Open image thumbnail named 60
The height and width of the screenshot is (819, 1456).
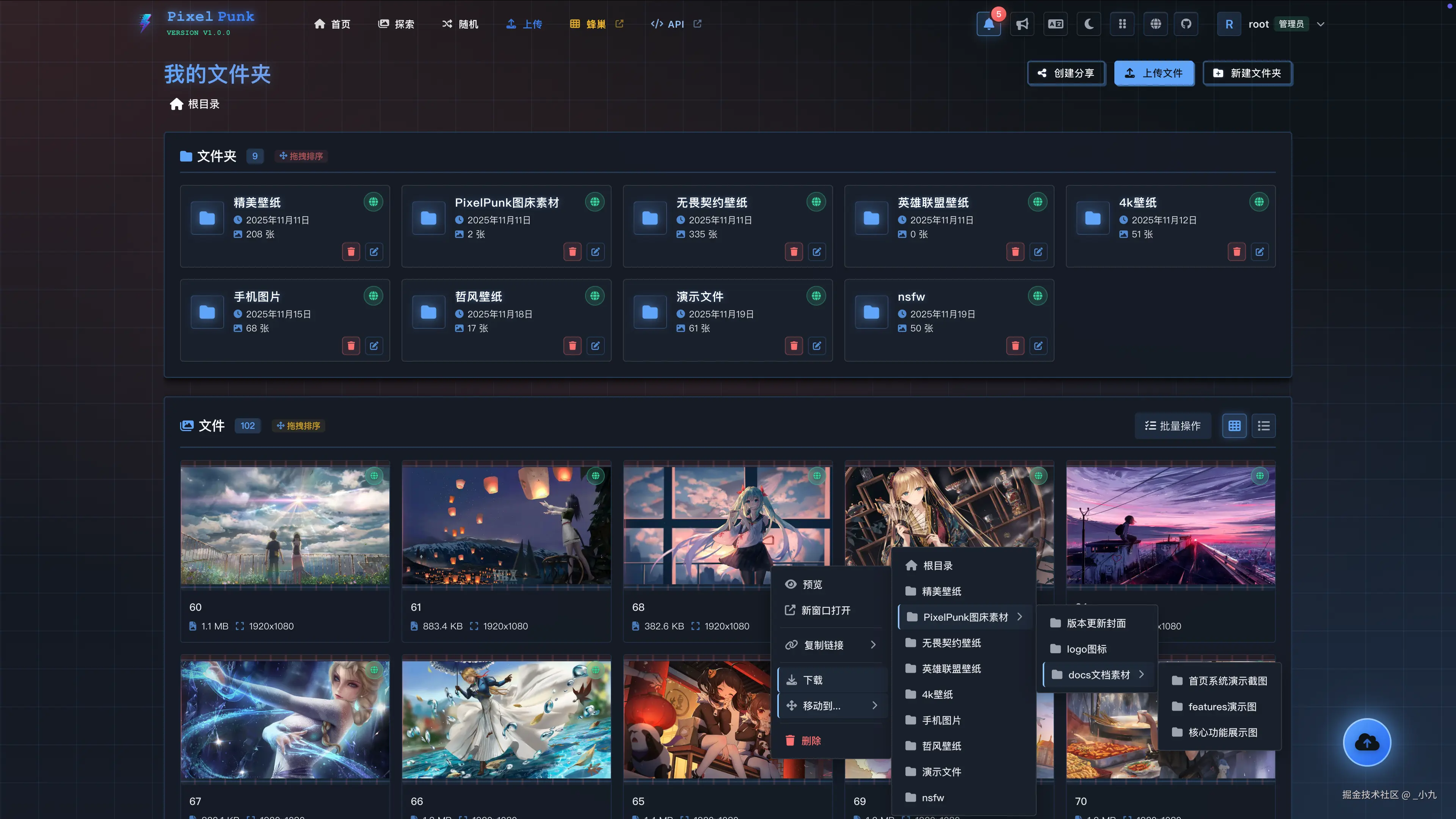point(285,526)
